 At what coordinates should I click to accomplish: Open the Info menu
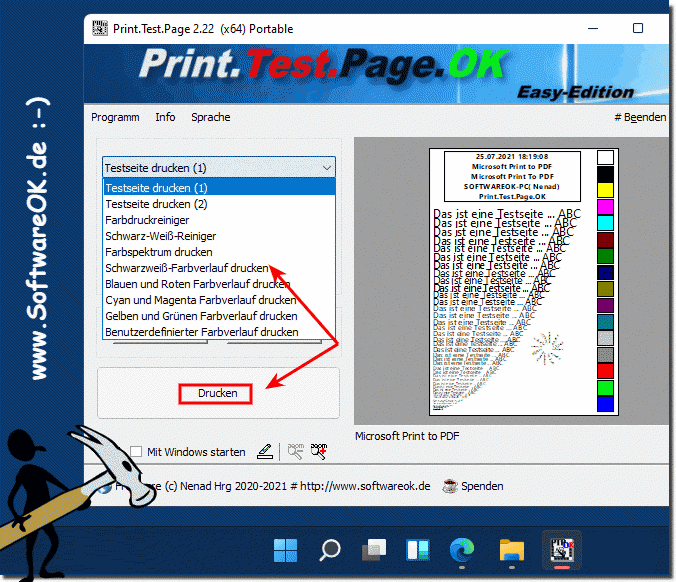tap(165, 117)
